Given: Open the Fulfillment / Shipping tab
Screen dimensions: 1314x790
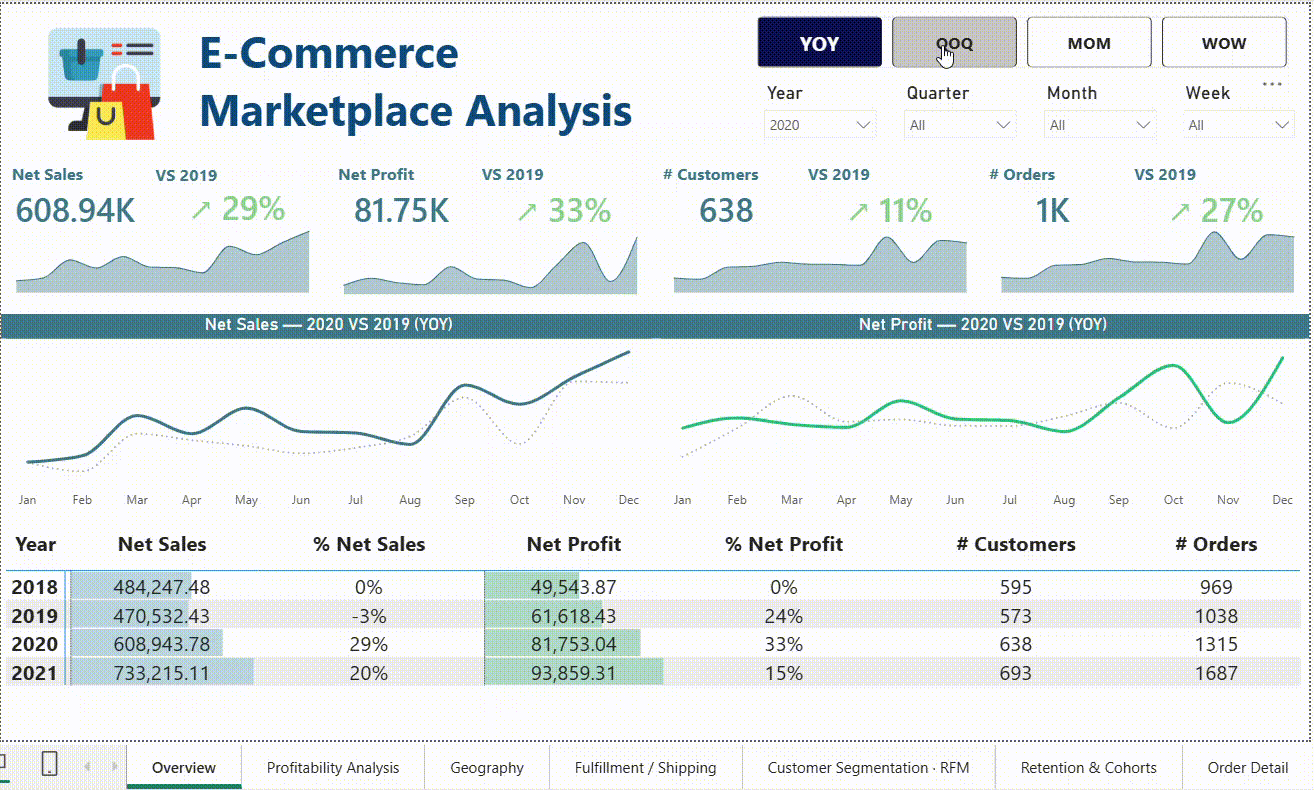Looking at the screenshot, I should [x=646, y=767].
